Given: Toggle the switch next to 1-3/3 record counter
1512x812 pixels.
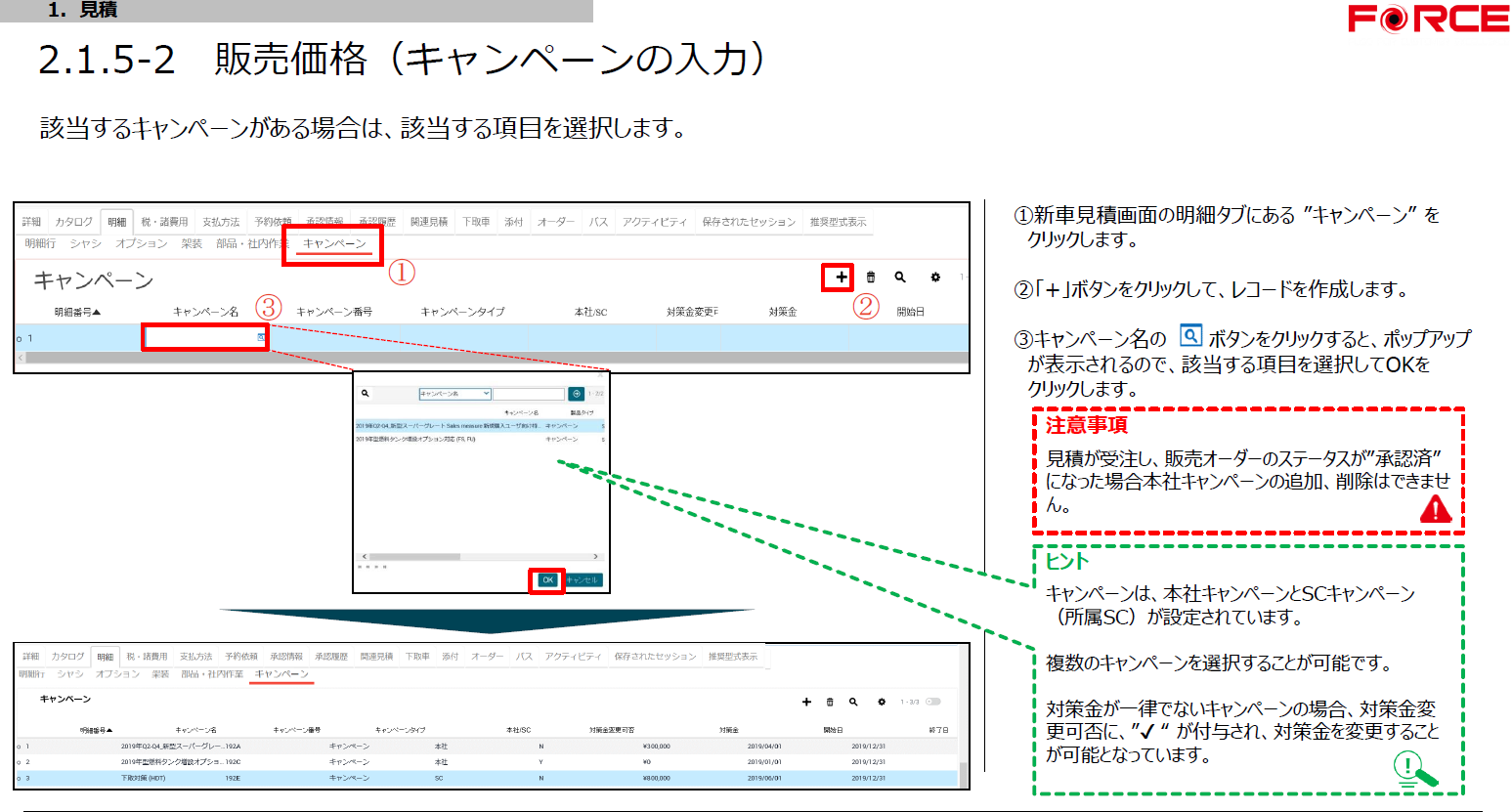Looking at the screenshot, I should point(933,702).
